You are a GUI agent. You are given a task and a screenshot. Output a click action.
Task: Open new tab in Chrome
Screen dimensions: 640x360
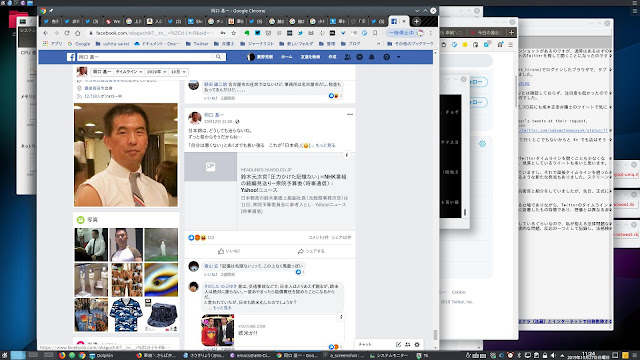(416, 21)
